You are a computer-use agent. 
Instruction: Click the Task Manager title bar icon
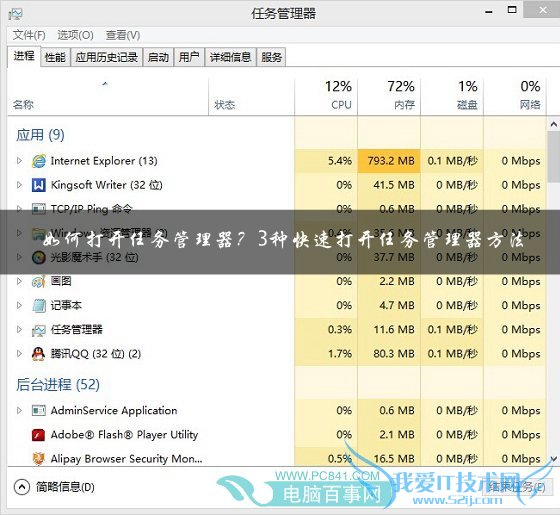coord(16,14)
